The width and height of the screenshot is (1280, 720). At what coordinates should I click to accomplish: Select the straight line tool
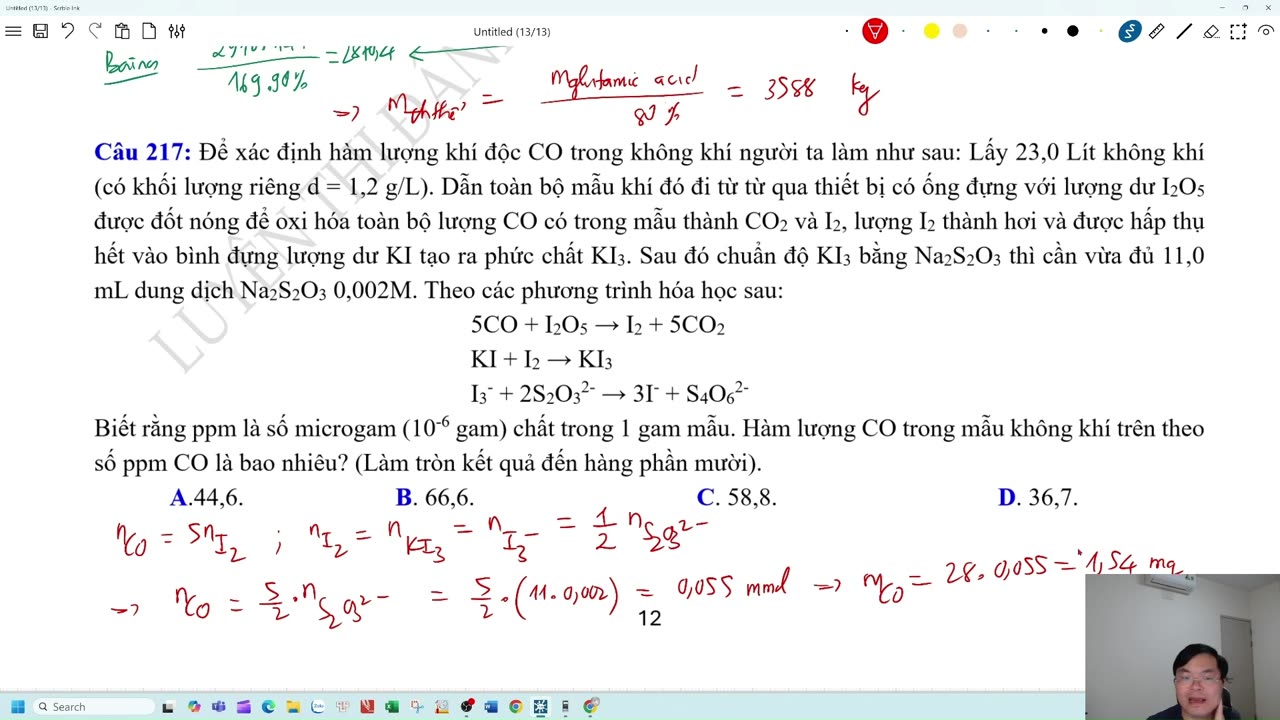[1184, 31]
